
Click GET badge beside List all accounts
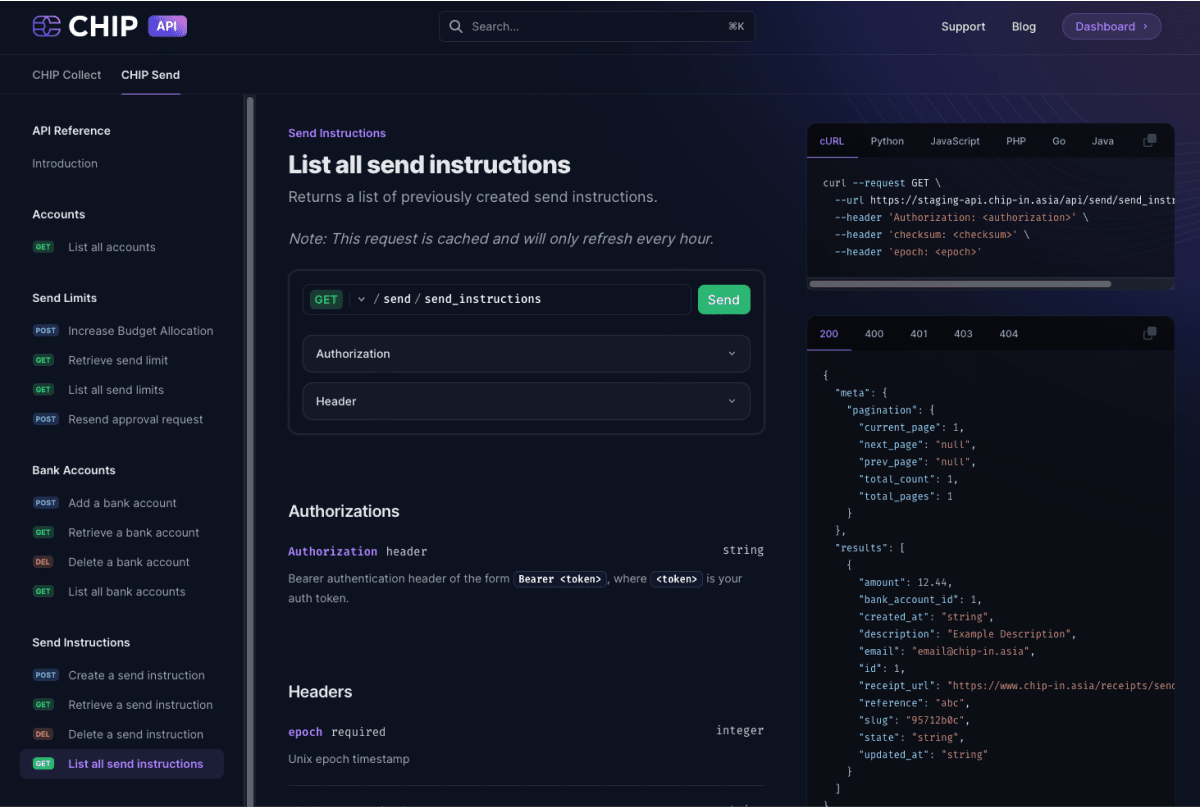(44, 247)
